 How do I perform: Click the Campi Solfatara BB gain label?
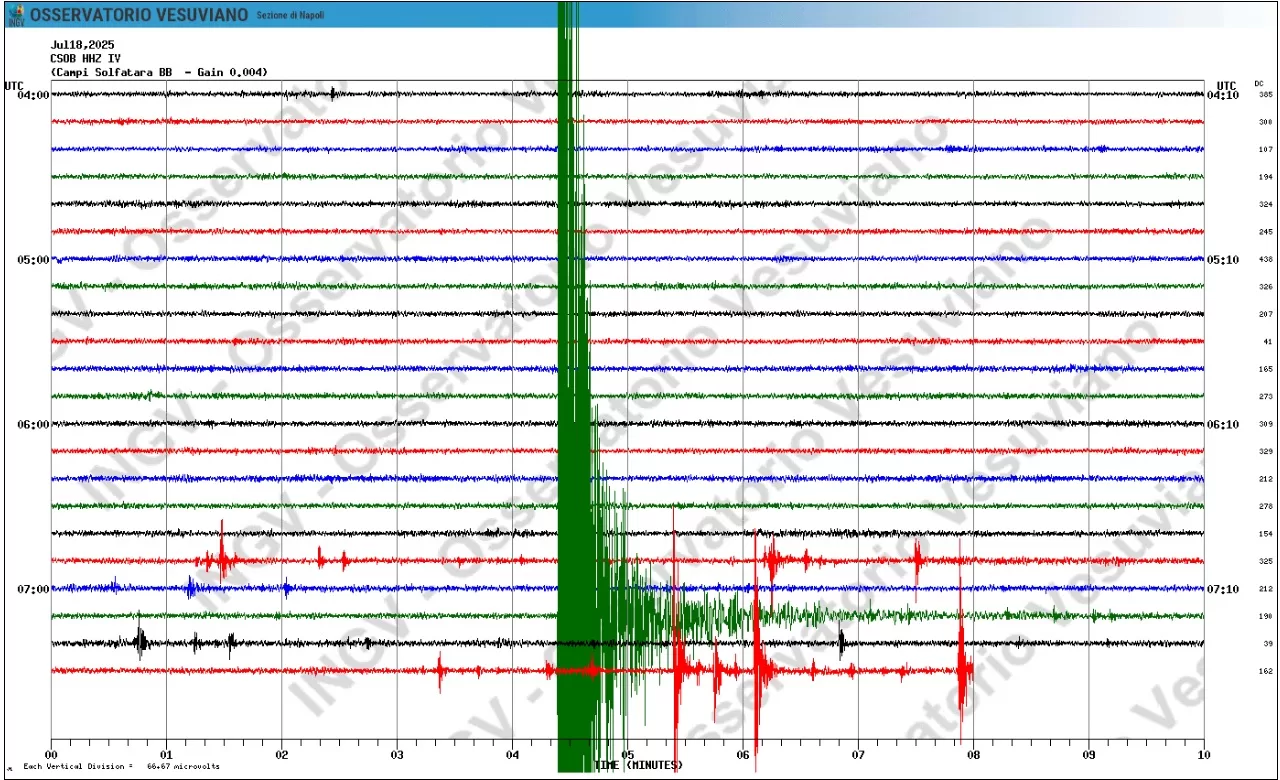[158, 72]
